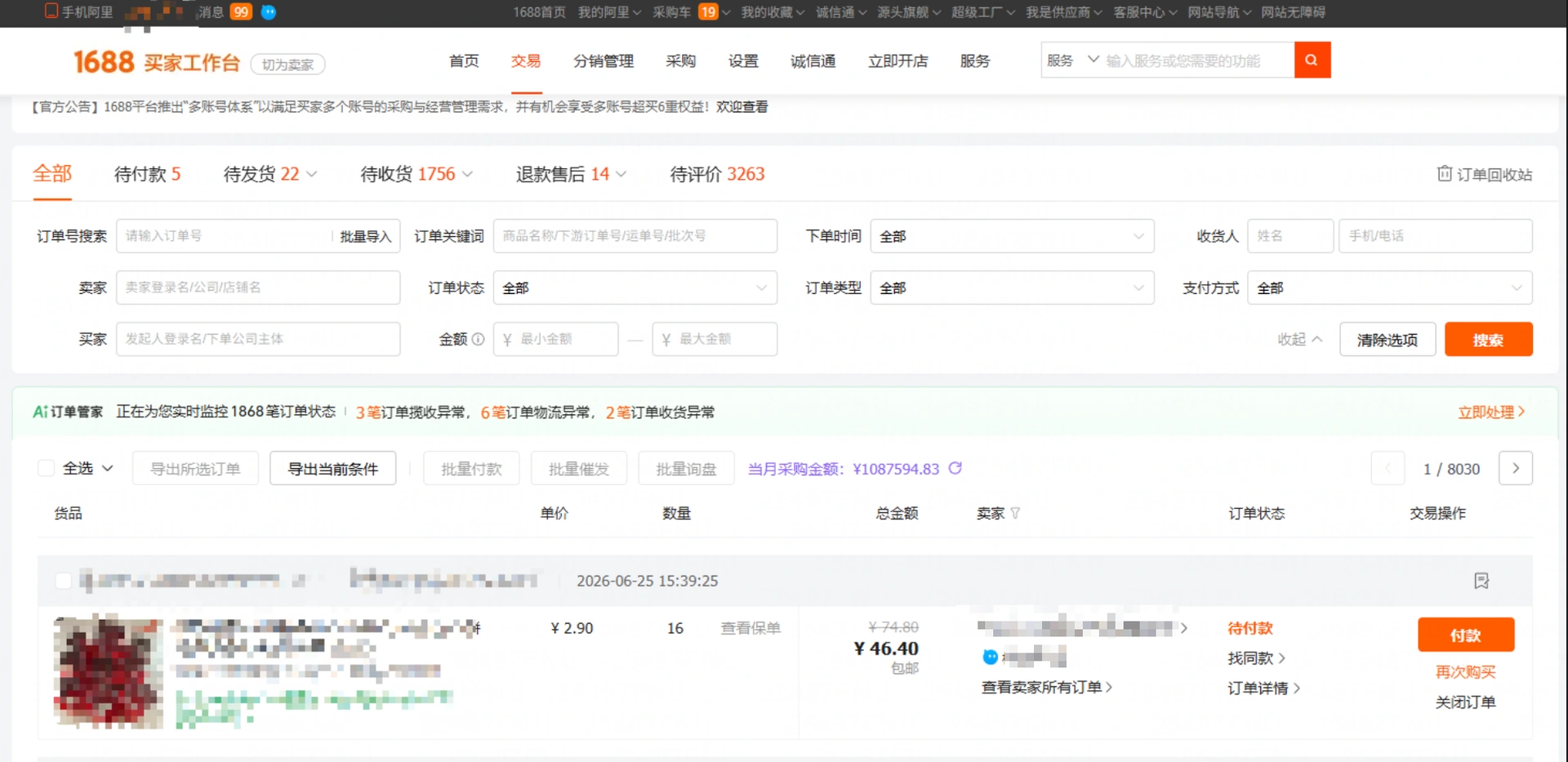Click the orange 付款 button
The width and height of the screenshot is (1568, 762).
1466,635
